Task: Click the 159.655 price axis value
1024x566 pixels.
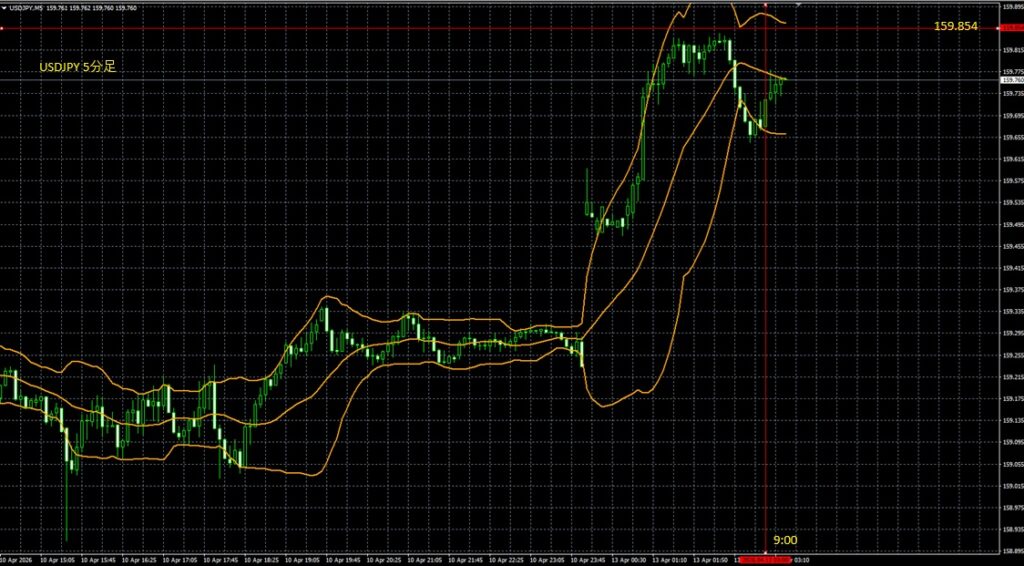Action: [x=1012, y=137]
